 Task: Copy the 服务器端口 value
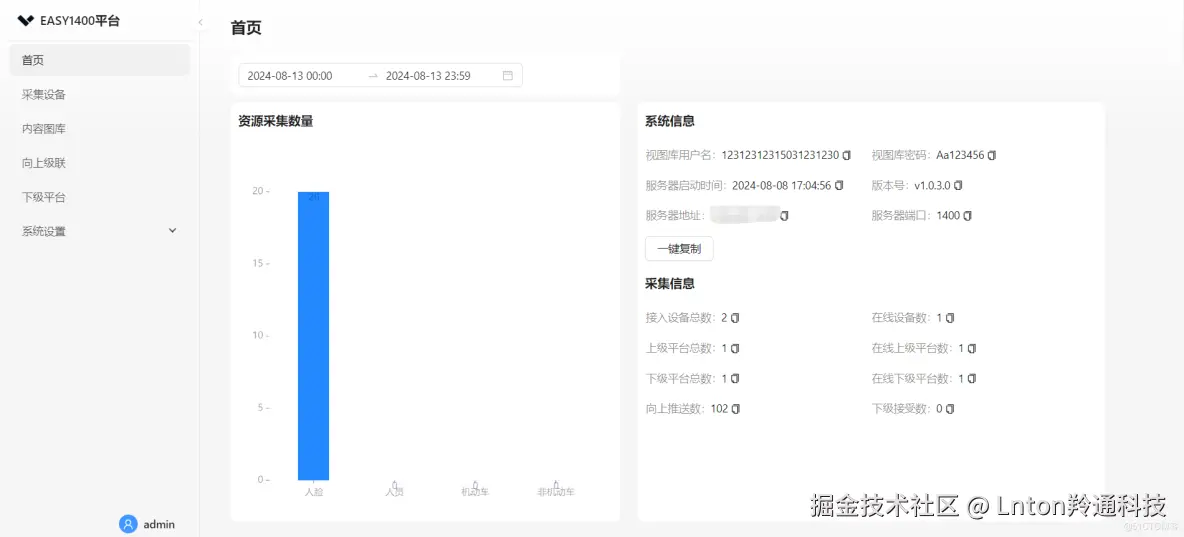click(967, 215)
